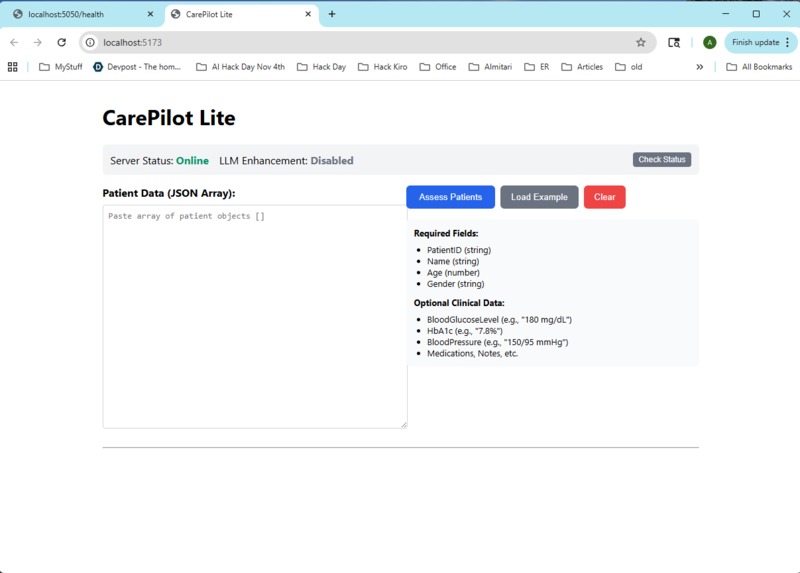Open the Office bookmark folder
Image resolution: width=800 pixels, height=573 pixels.
coord(438,67)
